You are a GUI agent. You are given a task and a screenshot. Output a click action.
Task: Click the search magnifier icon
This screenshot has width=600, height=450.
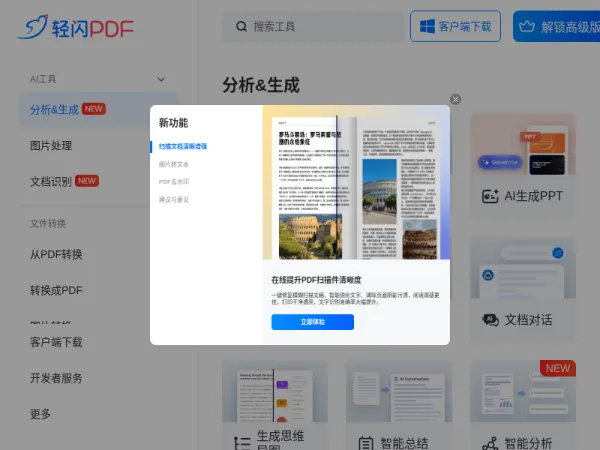[241, 26]
